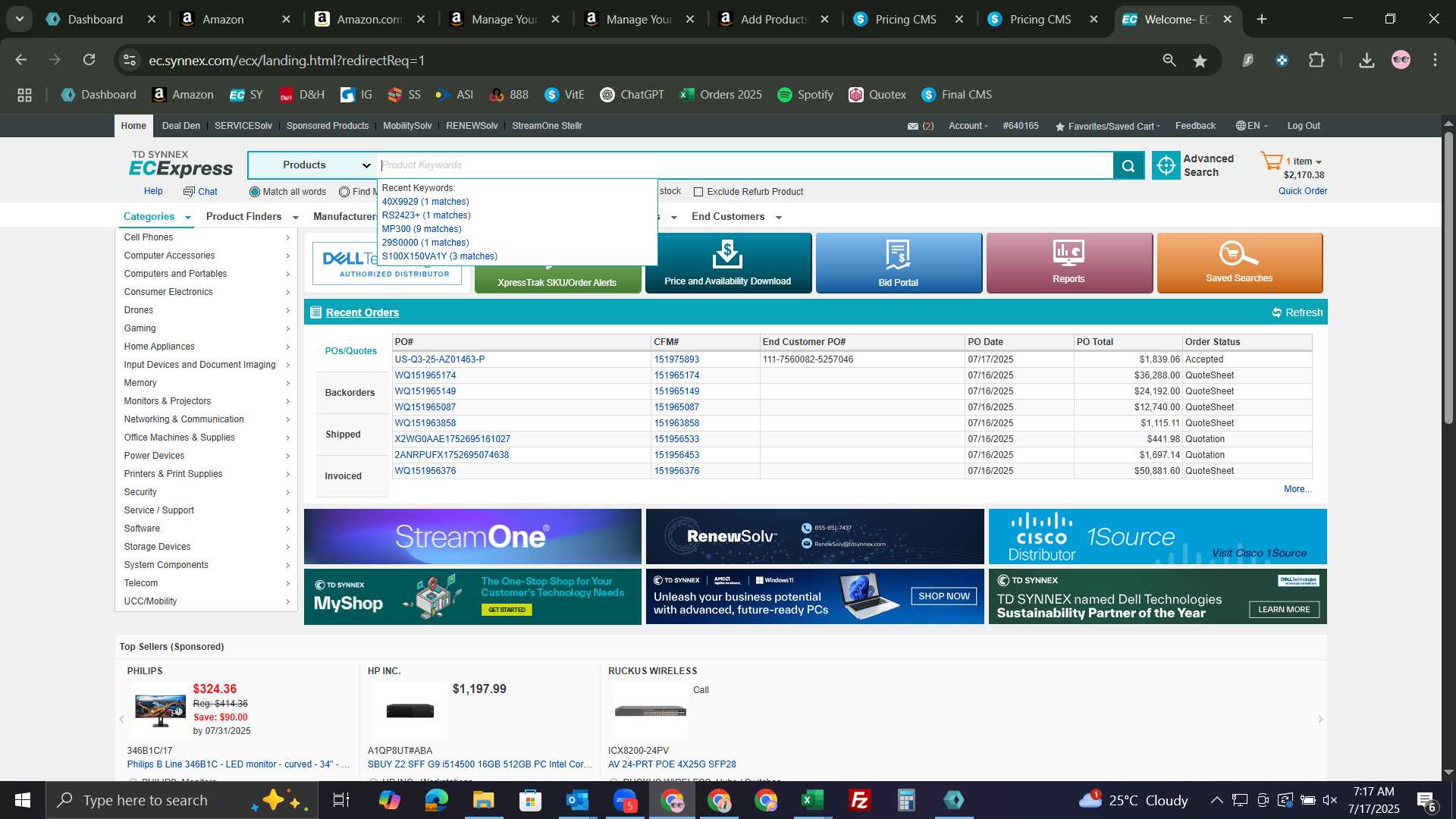The image size is (1456, 819).
Task: Open browser extensions puzzle icon
Action: (x=1316, y=60)
